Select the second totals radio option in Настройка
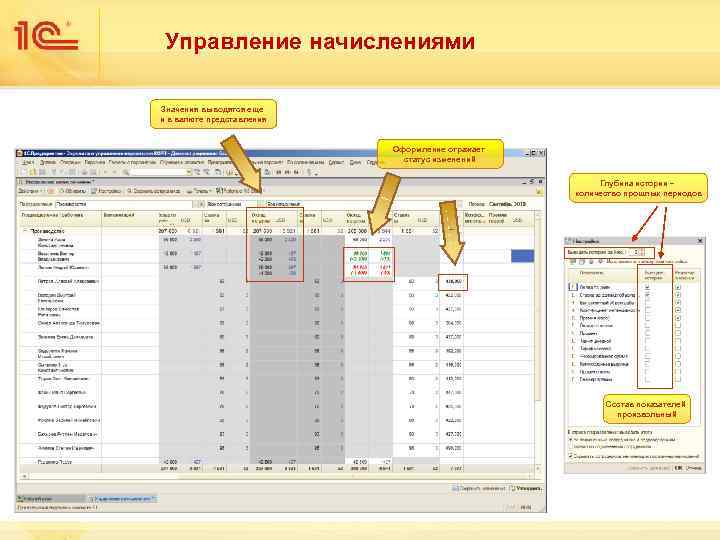 (571, 446)
